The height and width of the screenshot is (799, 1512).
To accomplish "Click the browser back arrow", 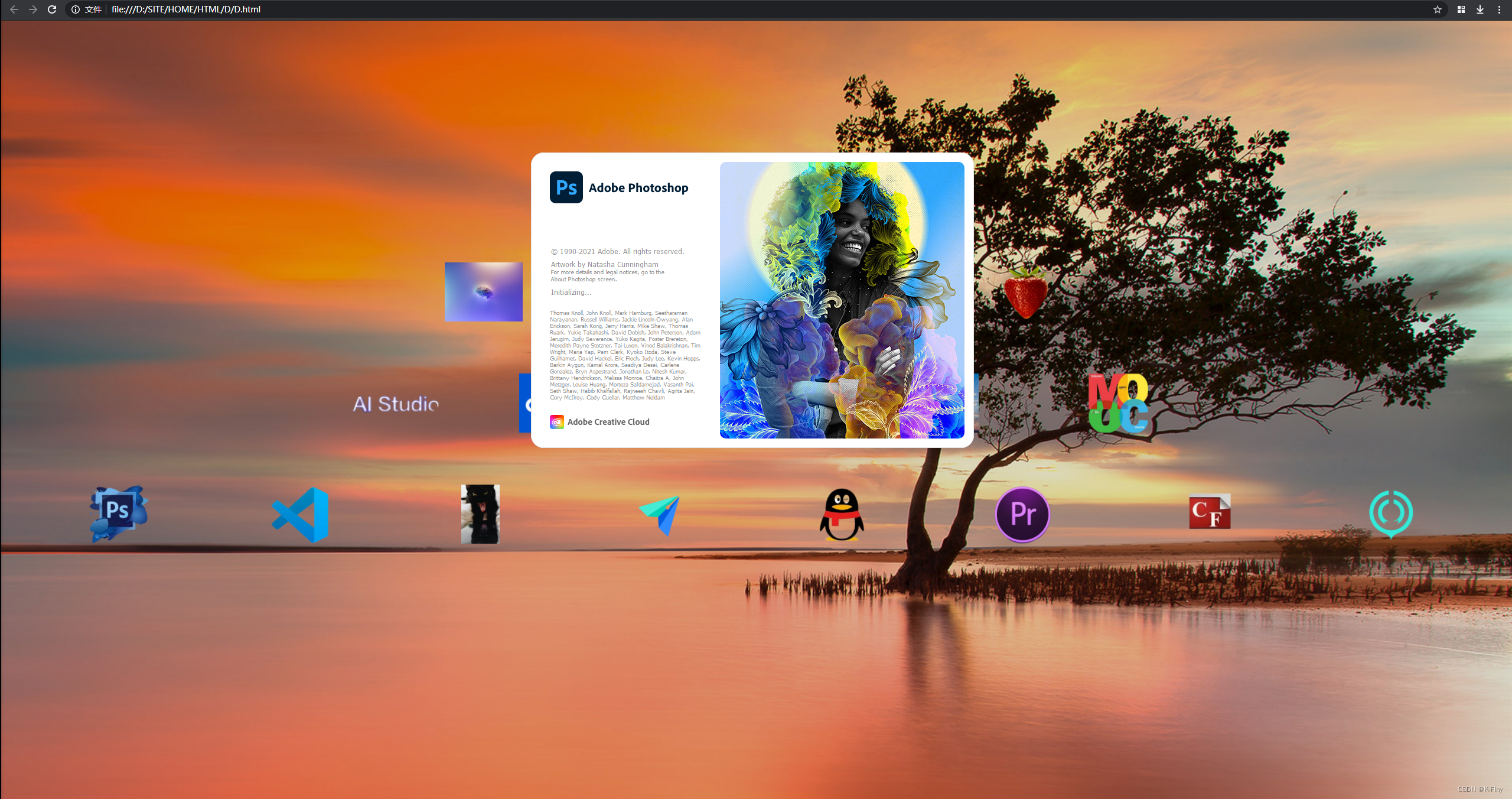I will click(x=14, y=9).
